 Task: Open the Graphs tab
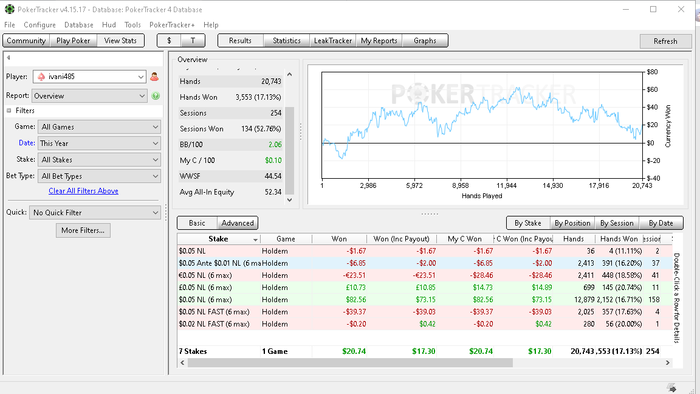[425, 41]
